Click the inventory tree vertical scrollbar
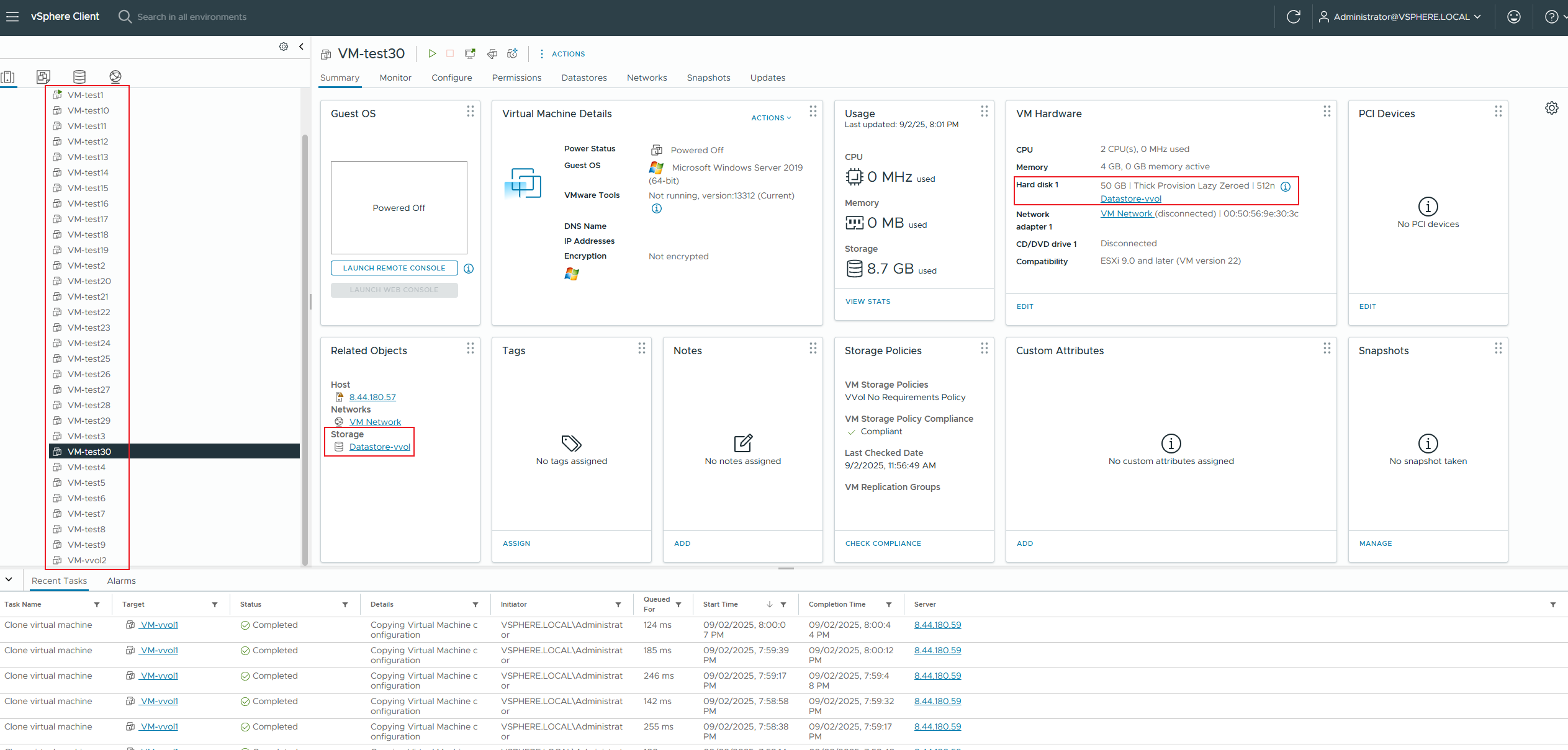The width and height of the screenshot is (1568, 750). pyautogui.click(x=305, y=349)
